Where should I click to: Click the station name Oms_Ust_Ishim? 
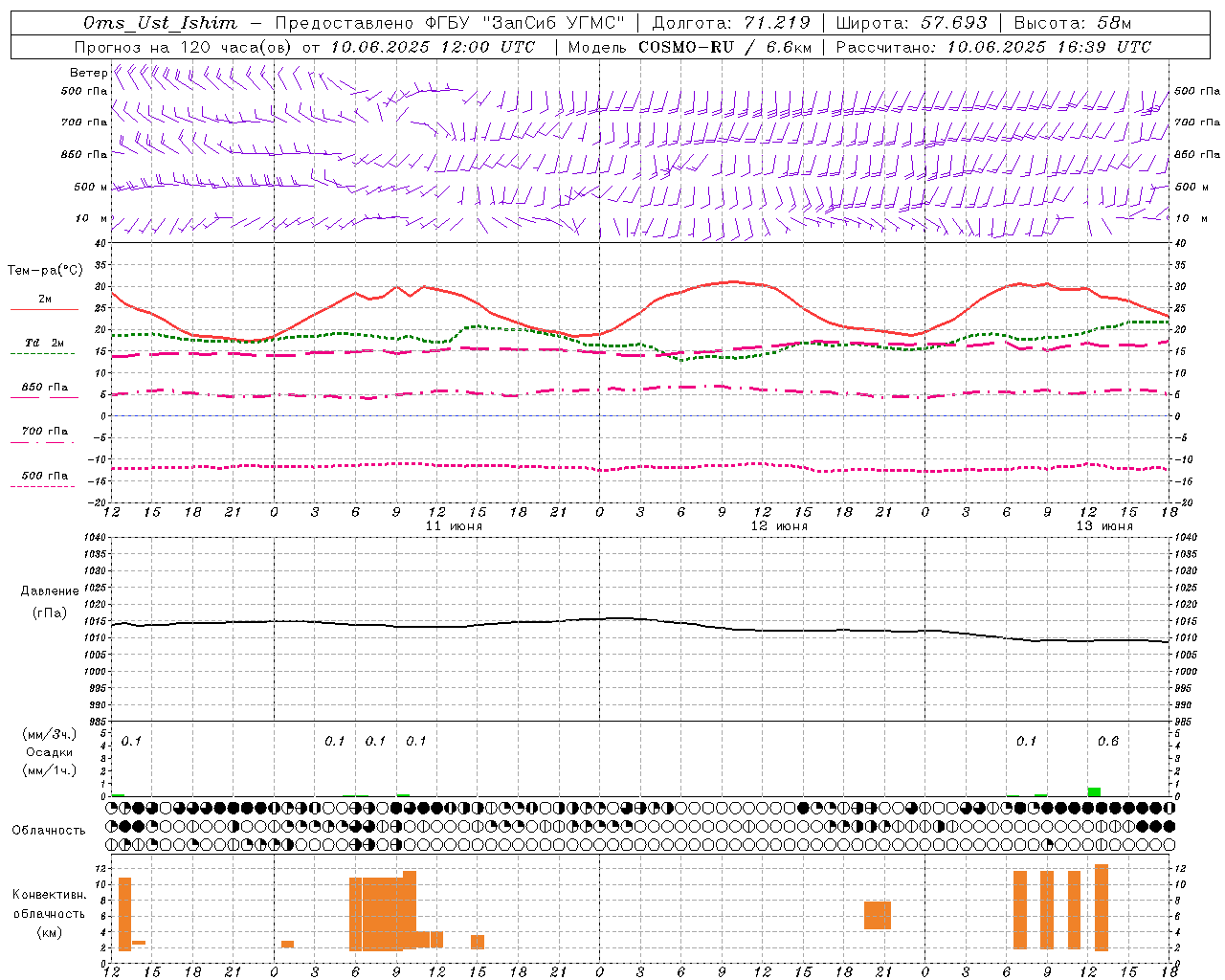point(160,23)
